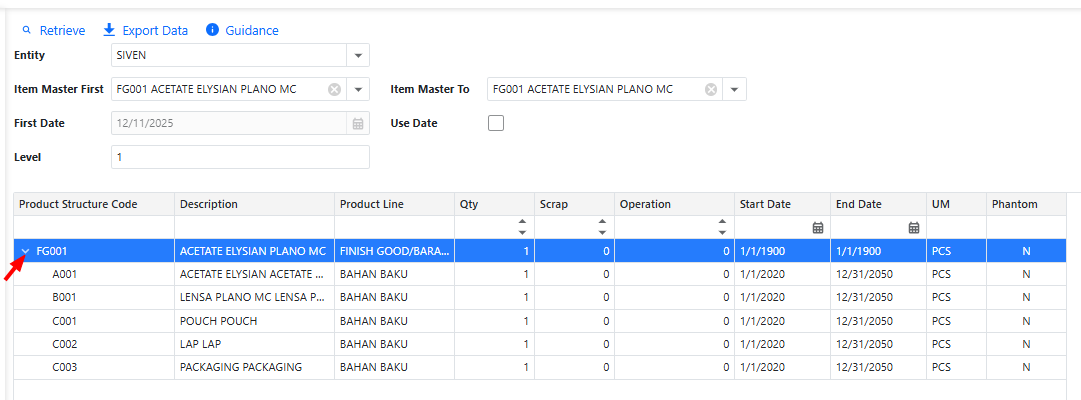This screenshot has width=1081, height=400.
Task: Click the 1/1/1900 Start Date cell
Action: [x=782, y=251]
